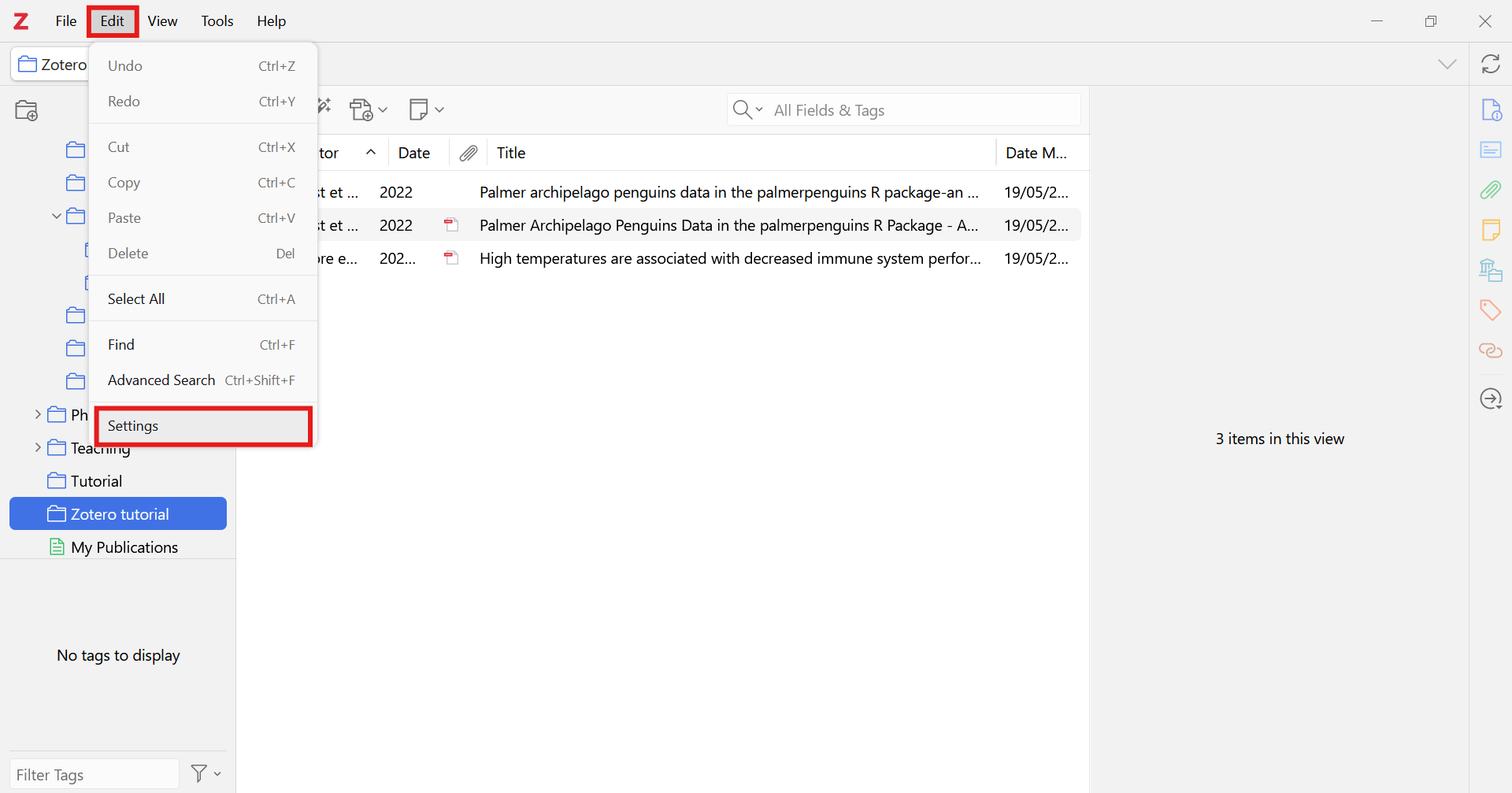Open Libraries and Collections sidebar icon
This screenshot has height=793, width=1512.
[1491, 270]
